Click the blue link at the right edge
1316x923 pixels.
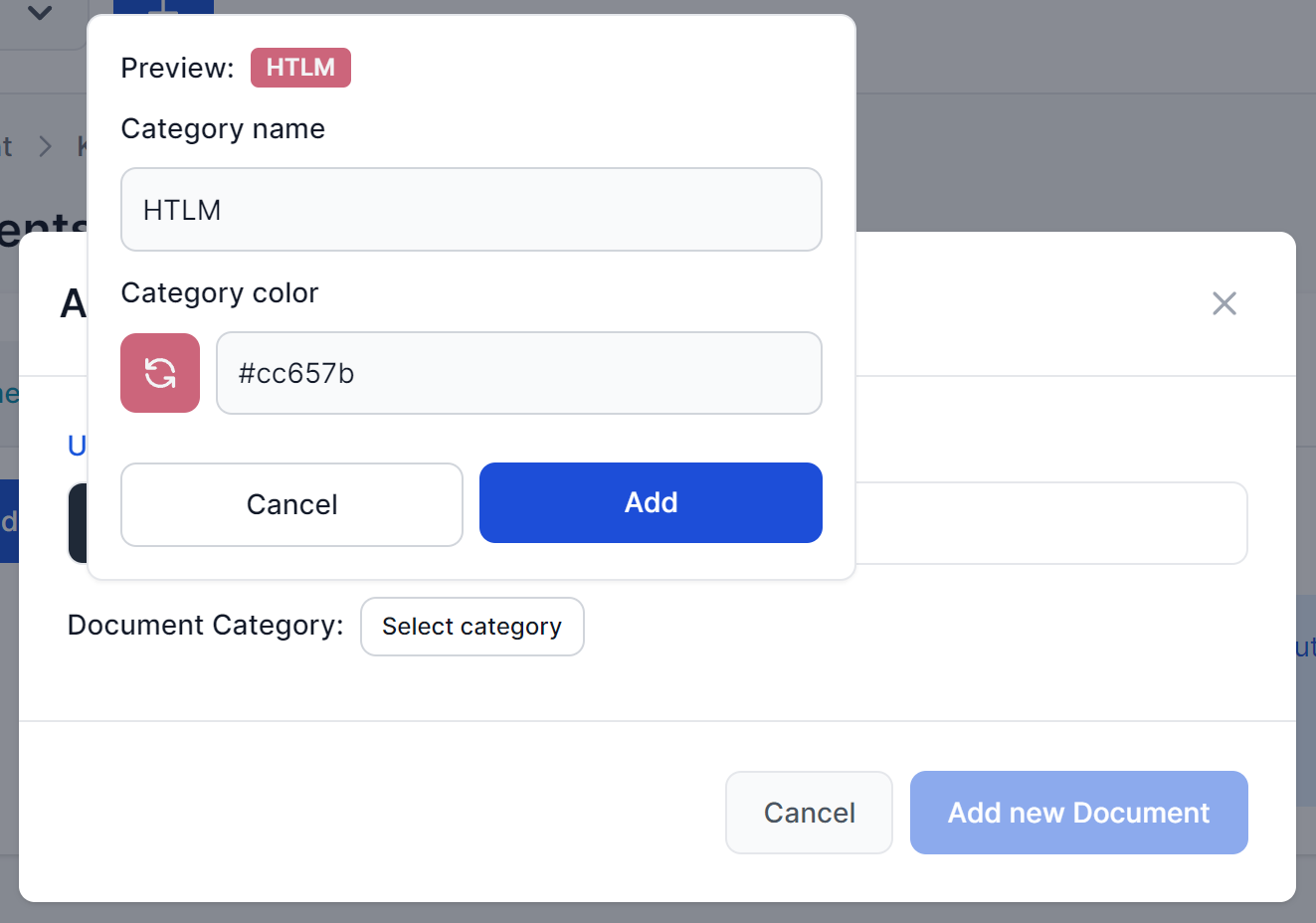pos(1306,646)
